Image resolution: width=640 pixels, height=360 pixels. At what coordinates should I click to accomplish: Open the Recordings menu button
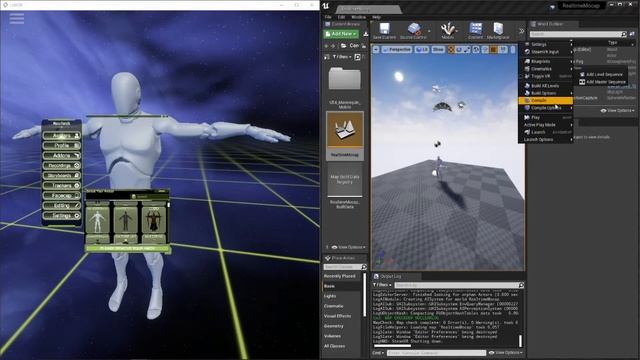click(62, 165)
